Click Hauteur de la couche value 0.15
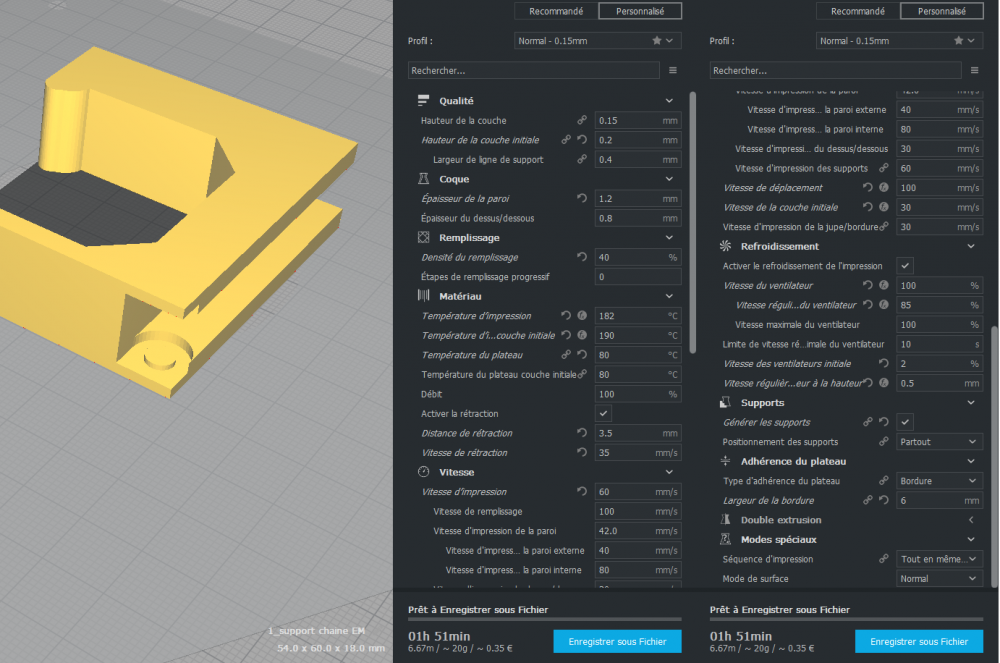 pos(638,120)
